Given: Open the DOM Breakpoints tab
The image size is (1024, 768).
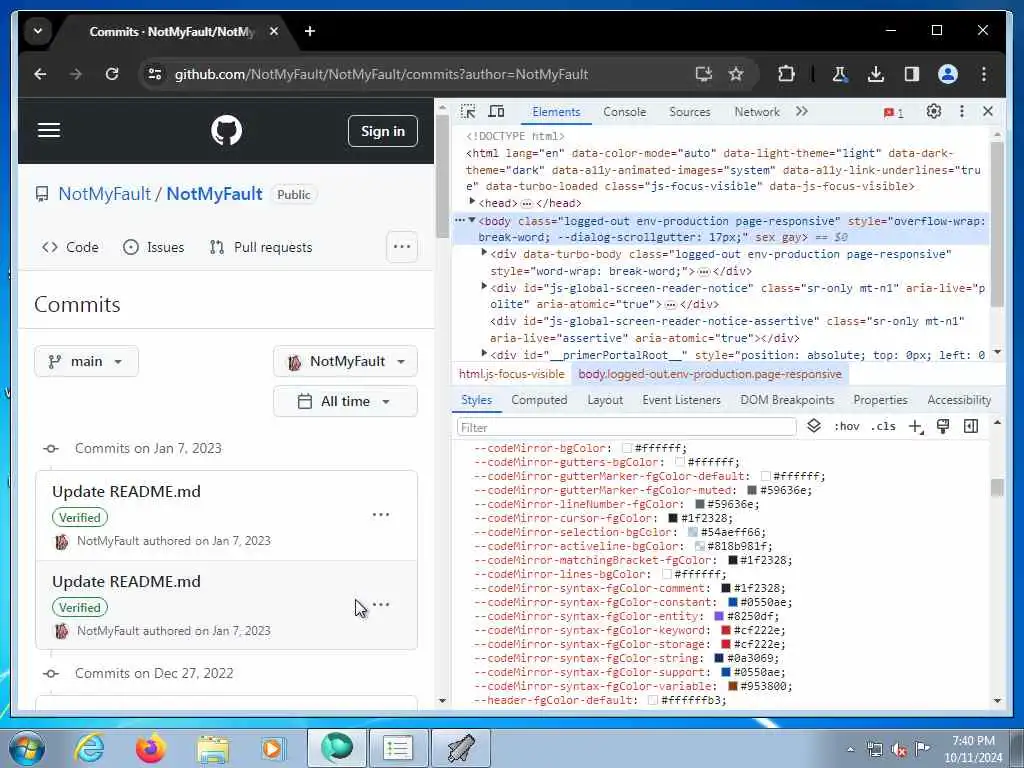Looking at the screenshot, I should 787,400.
